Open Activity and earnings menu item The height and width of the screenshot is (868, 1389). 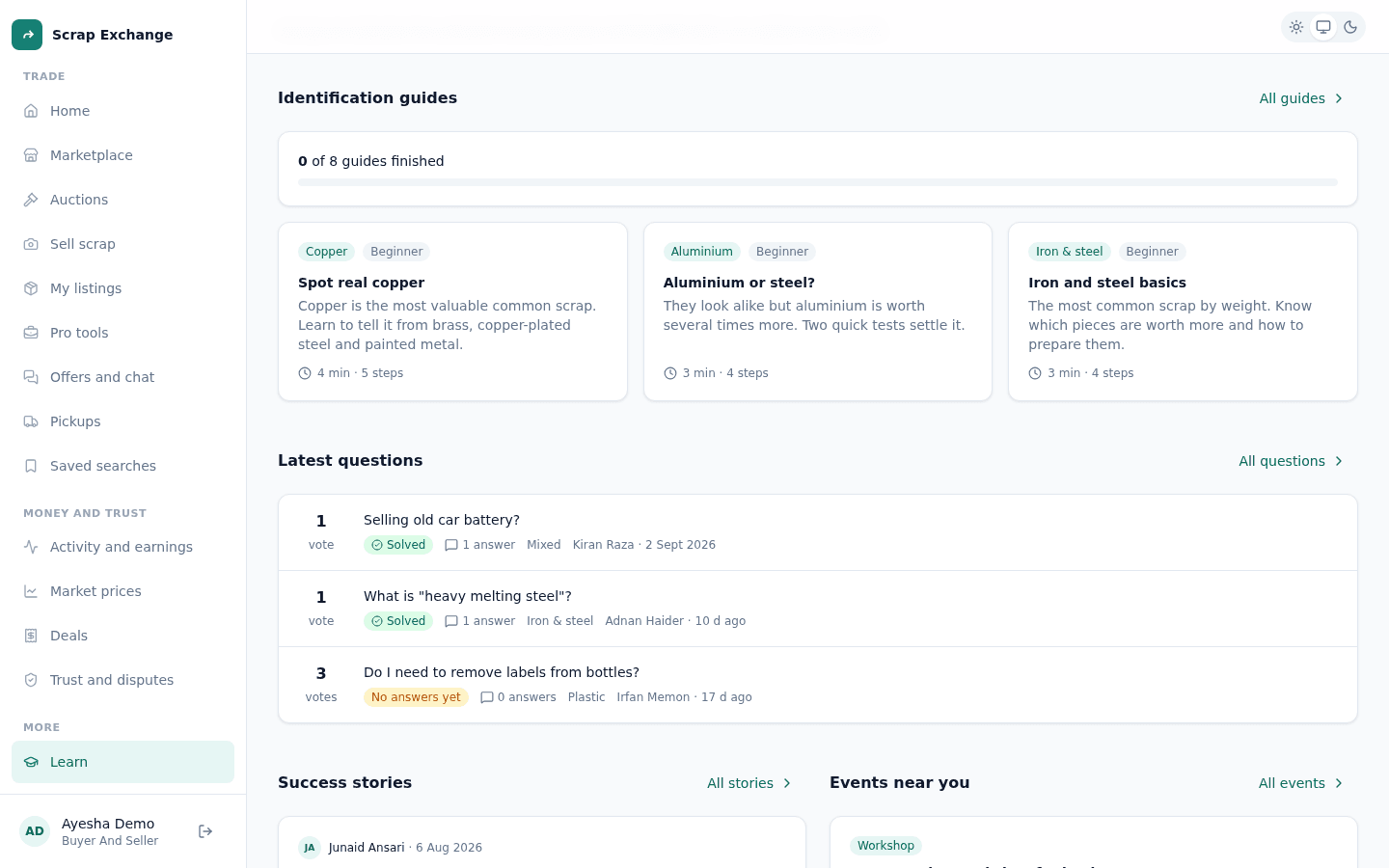123,547
